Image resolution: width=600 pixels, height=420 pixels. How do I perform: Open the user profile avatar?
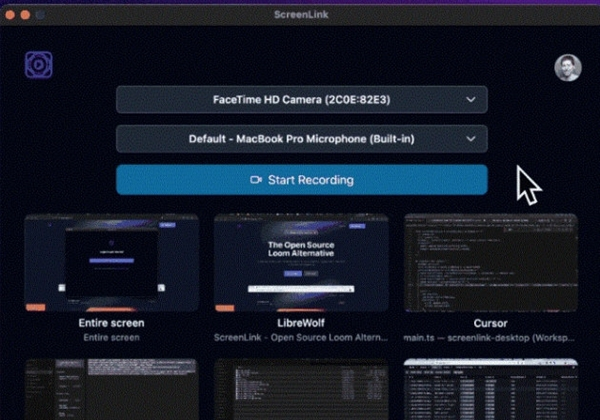tap(568, 68)
